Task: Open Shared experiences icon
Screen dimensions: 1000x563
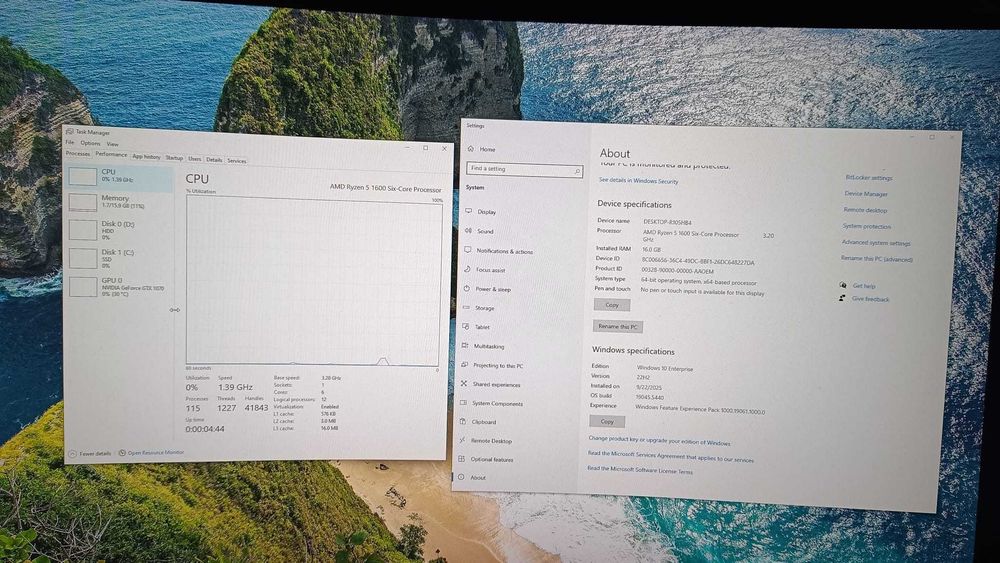Action: coord(464,383)
